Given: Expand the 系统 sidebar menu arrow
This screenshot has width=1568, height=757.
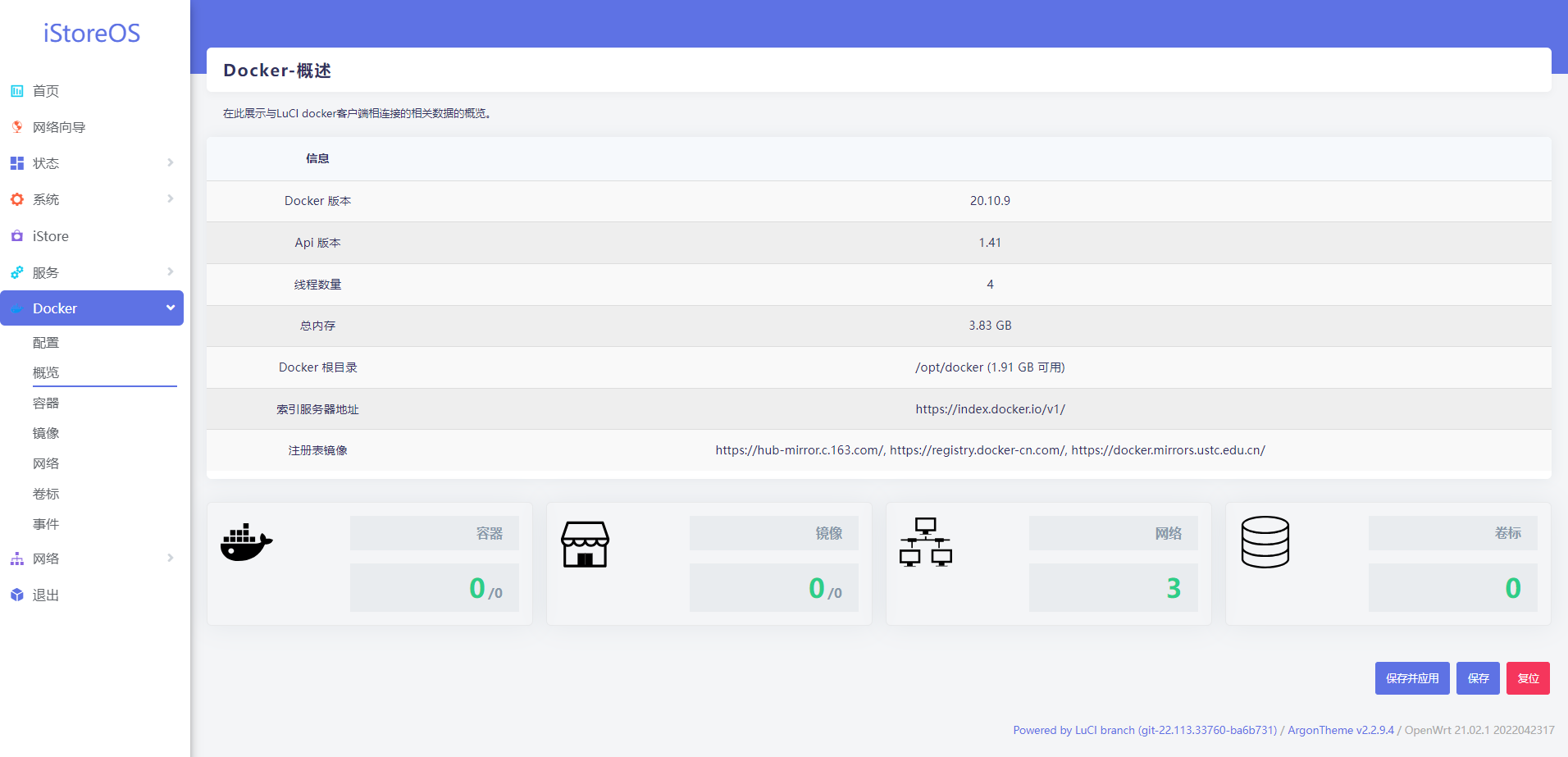Looking at the screenshot, I should pyautogui.click(x=171, y=198).
